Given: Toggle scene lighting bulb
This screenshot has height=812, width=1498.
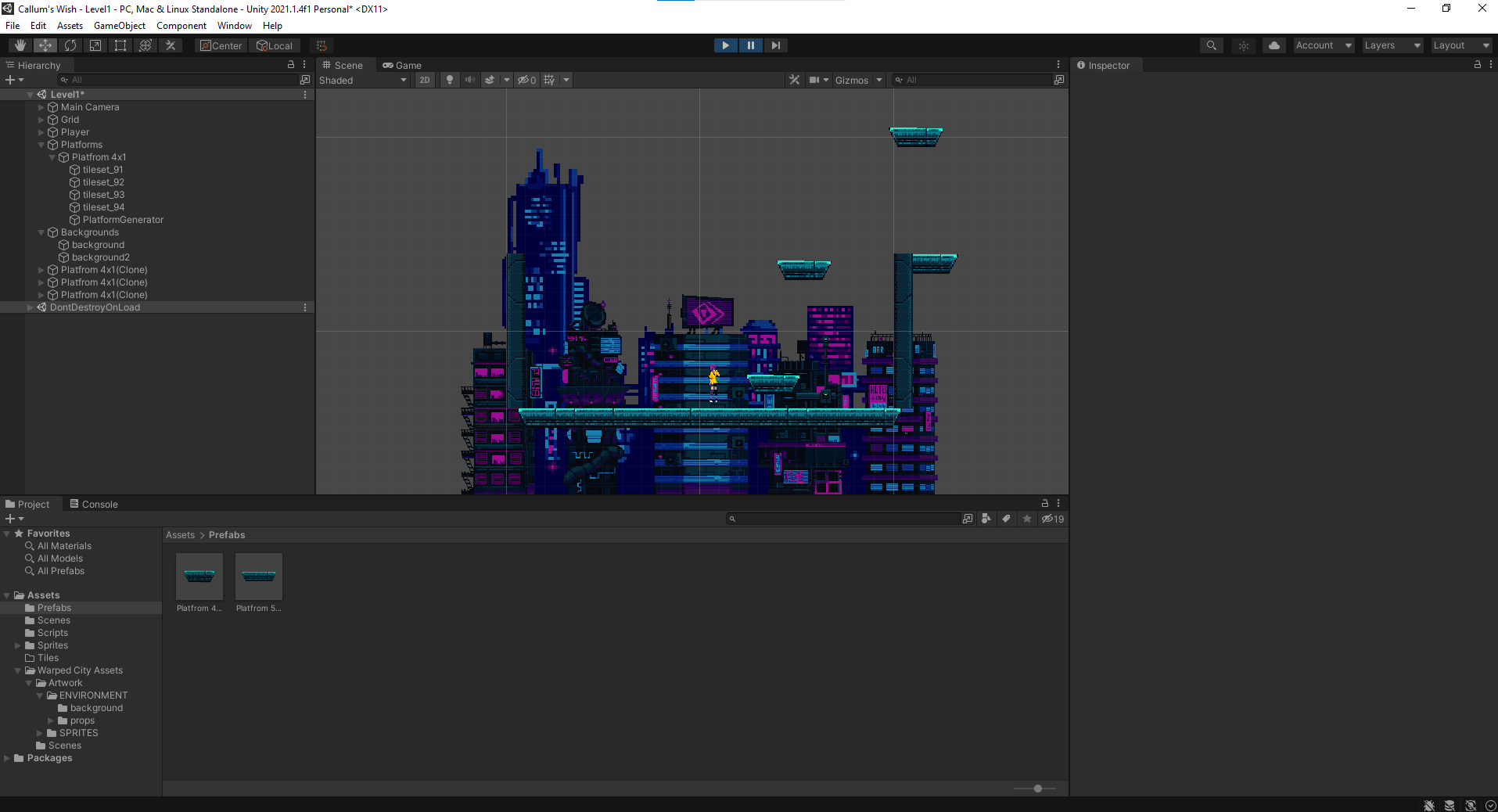Looking at the screenshot, I should (x=450, y=80).
